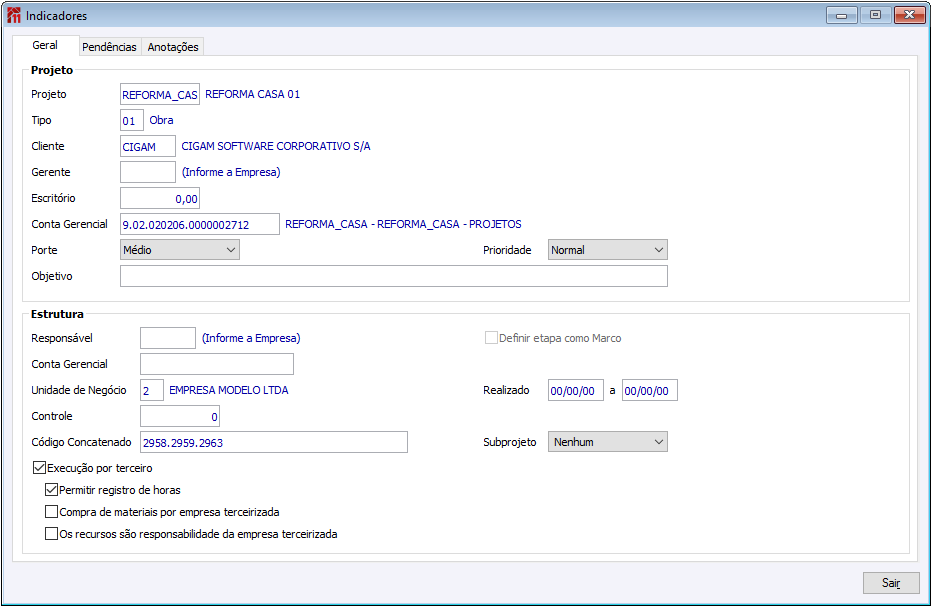Click CIGAM SOFTWARE CORPORATIVO S/A text
This screenshot has height=607, width=934.
276,146
